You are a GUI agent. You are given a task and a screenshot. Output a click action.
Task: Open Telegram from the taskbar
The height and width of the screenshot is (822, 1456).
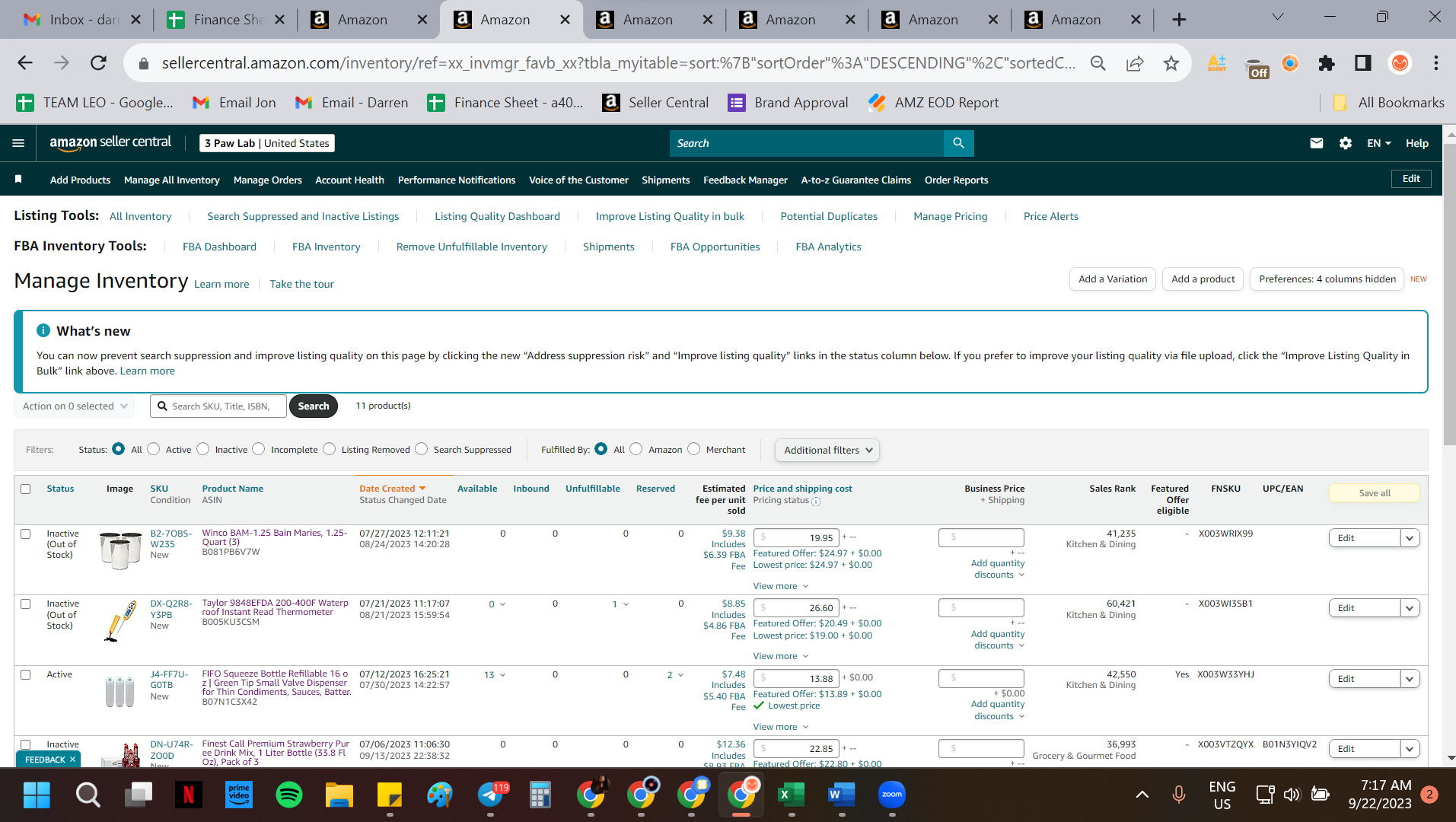[x=491, y=795]
